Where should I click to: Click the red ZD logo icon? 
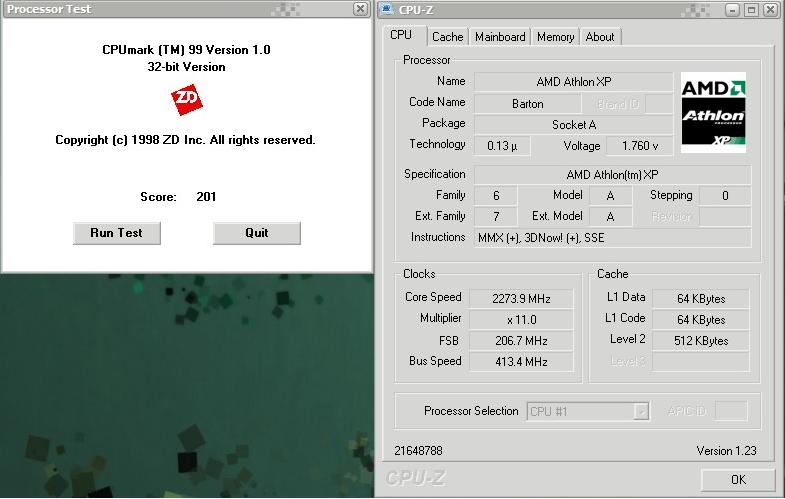tap(187, 100)
